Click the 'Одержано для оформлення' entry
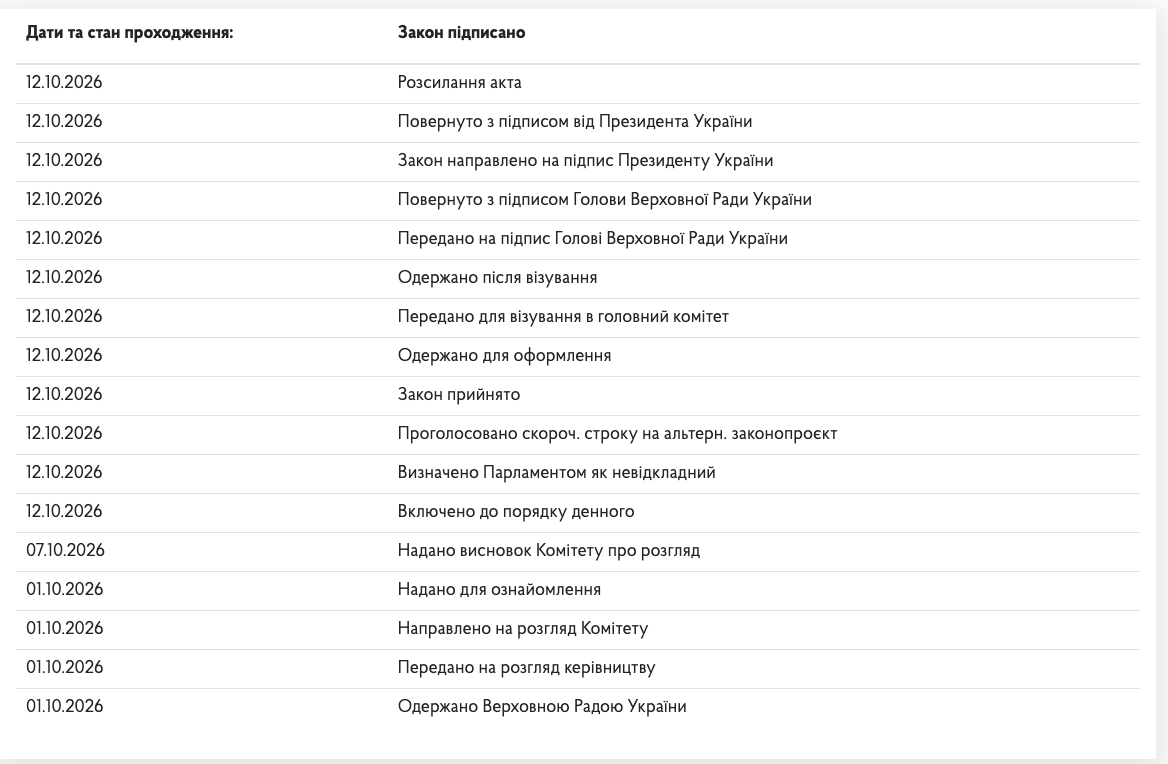The width and height of the screenshot is (1168, 764). 504,355
